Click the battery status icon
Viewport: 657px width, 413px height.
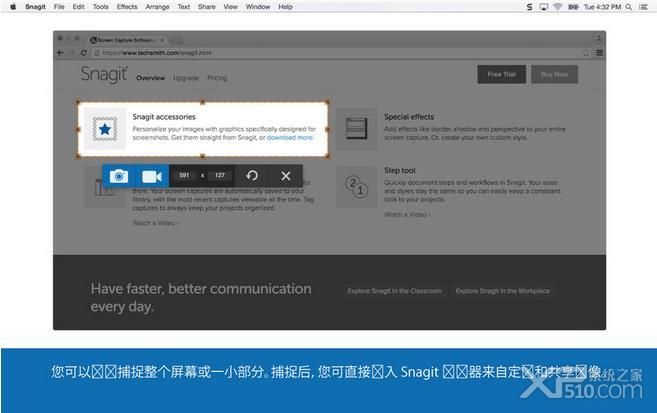pos(573,7)
